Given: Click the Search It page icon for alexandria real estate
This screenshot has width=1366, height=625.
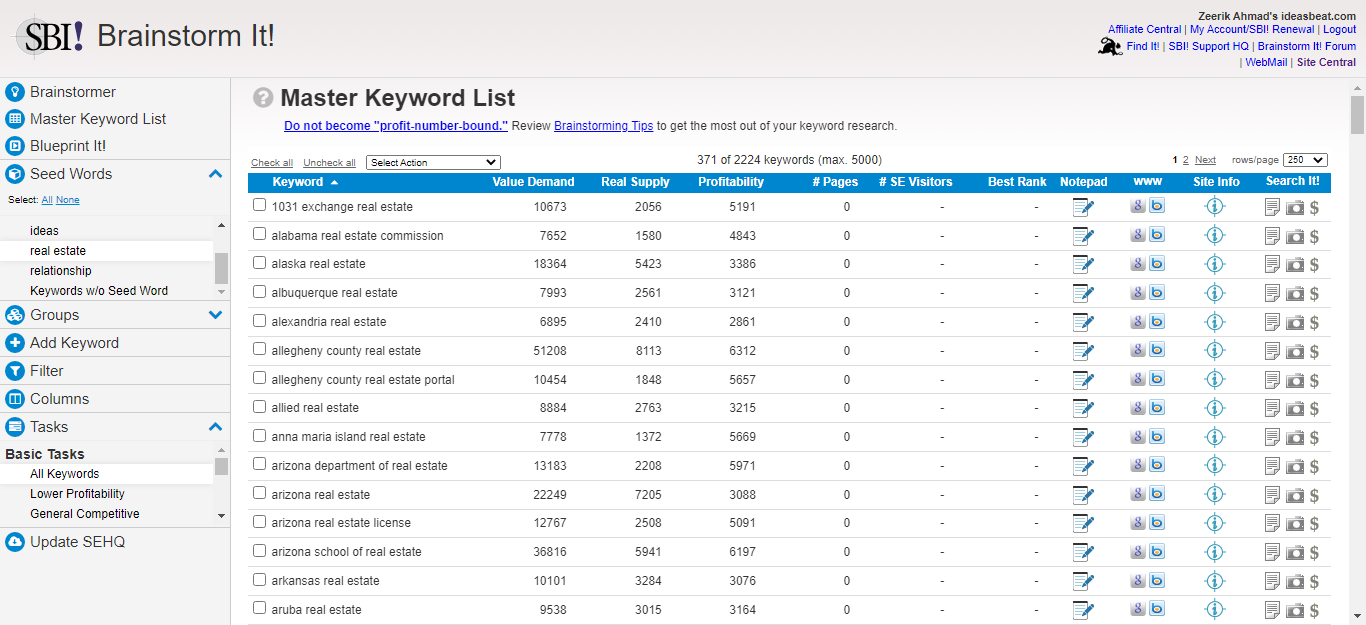Looking at the screenshot, I should point(1272,322).
